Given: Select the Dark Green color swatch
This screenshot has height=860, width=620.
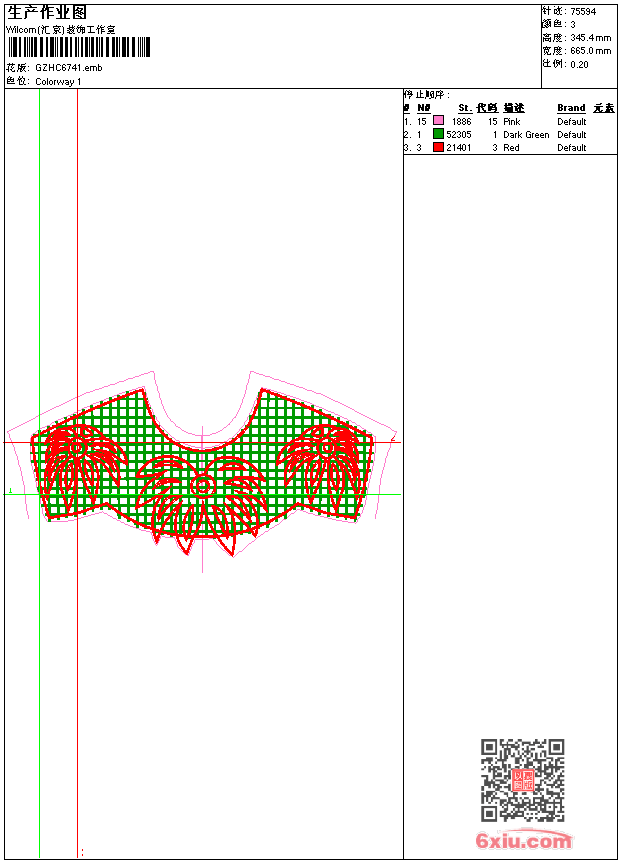Looking at the screenshot, I should (x=438, y=134).
